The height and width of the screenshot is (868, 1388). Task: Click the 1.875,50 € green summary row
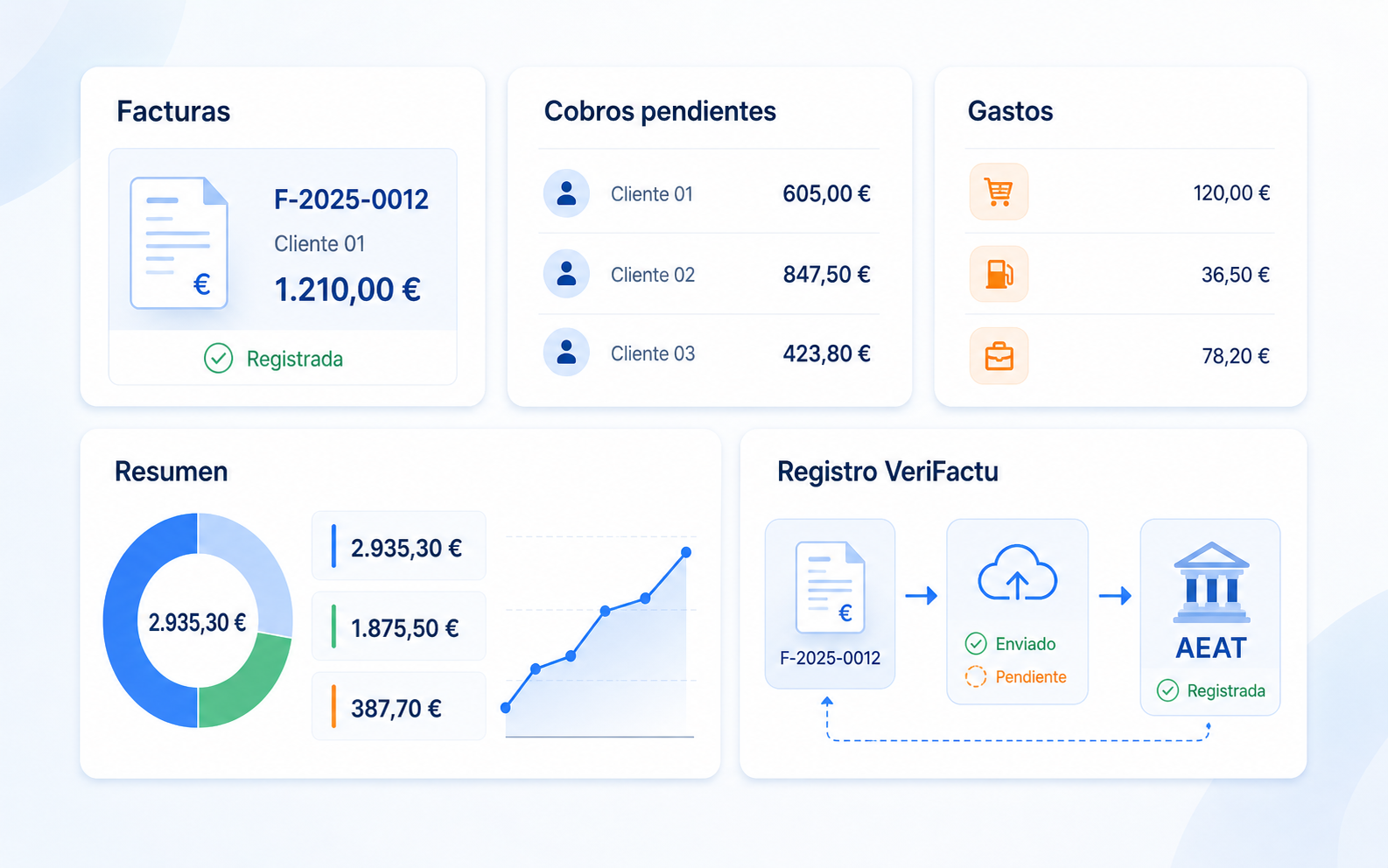(x=398, y=626)
